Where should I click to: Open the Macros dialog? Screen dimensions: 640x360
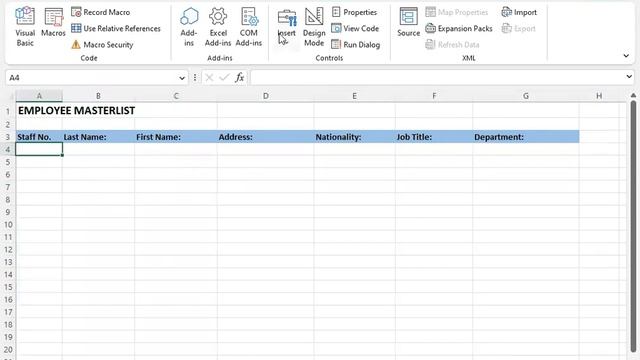point(53,23)
